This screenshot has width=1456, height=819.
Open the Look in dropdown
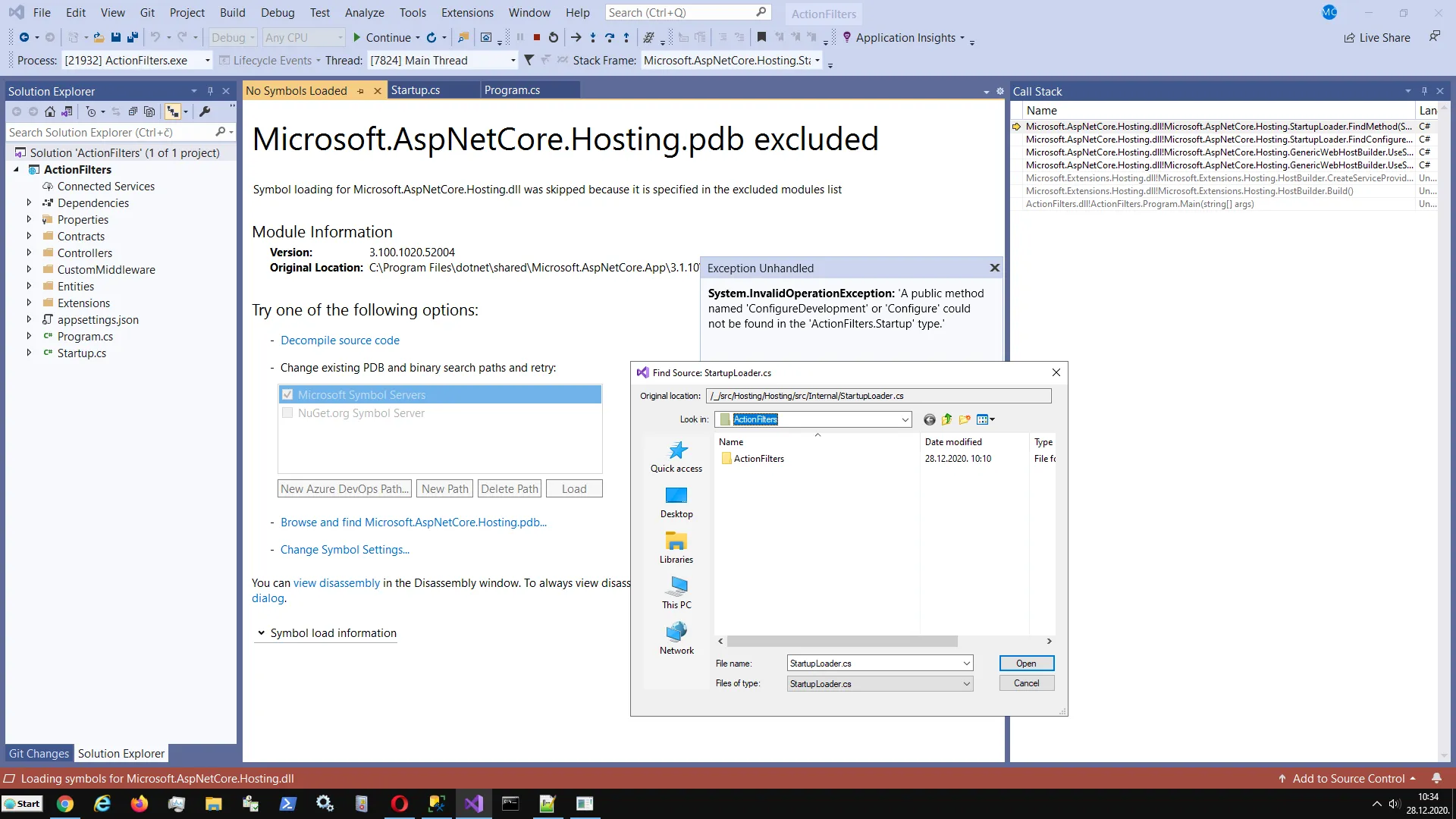point(905,419)
